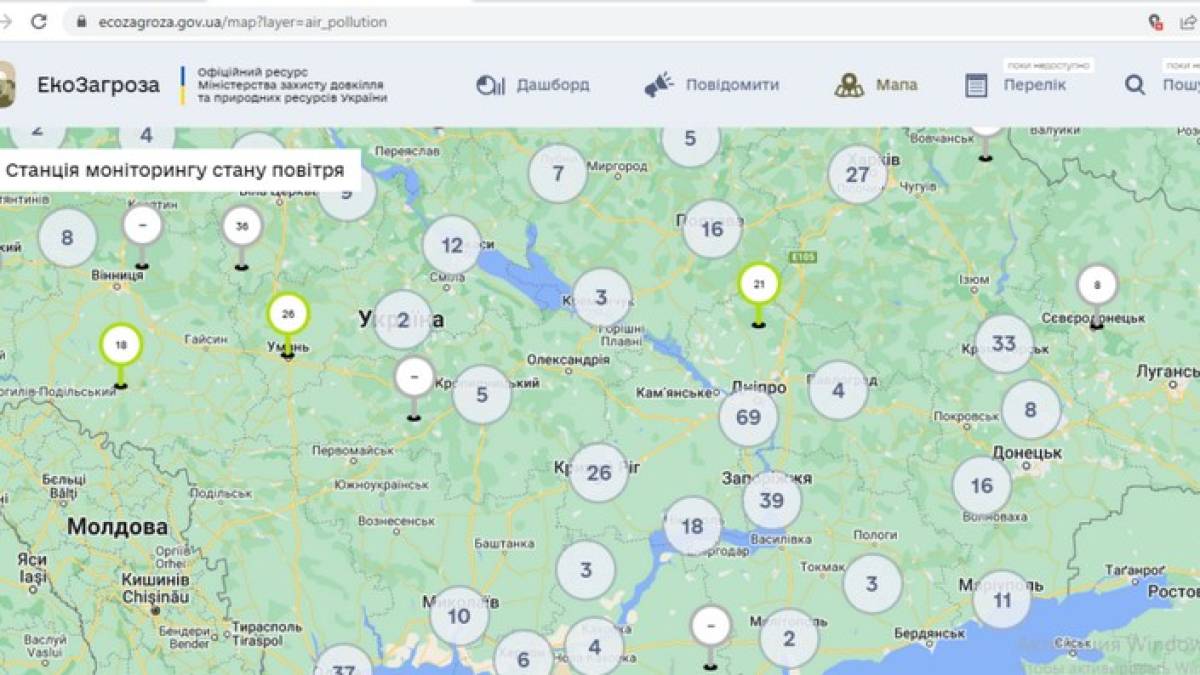Open cluster 12 west of Кременчук reservoir
This screenshot has height=675, width=1200.
point(452,245)
